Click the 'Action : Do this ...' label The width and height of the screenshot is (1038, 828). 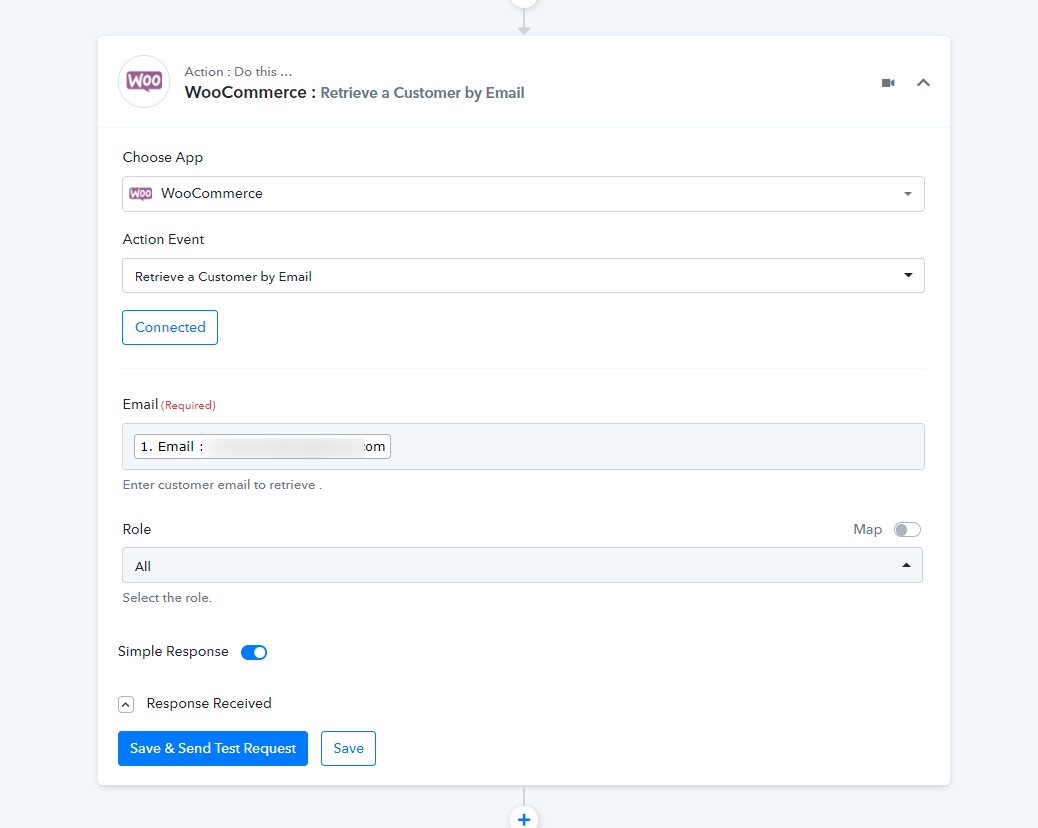click(238, 71)
